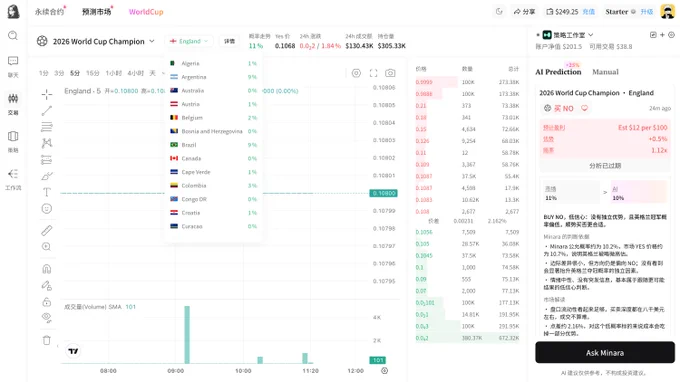Open the user profile avatar
Image resolution: width=680 pixels, height=382 pixels.
(667, 12)
